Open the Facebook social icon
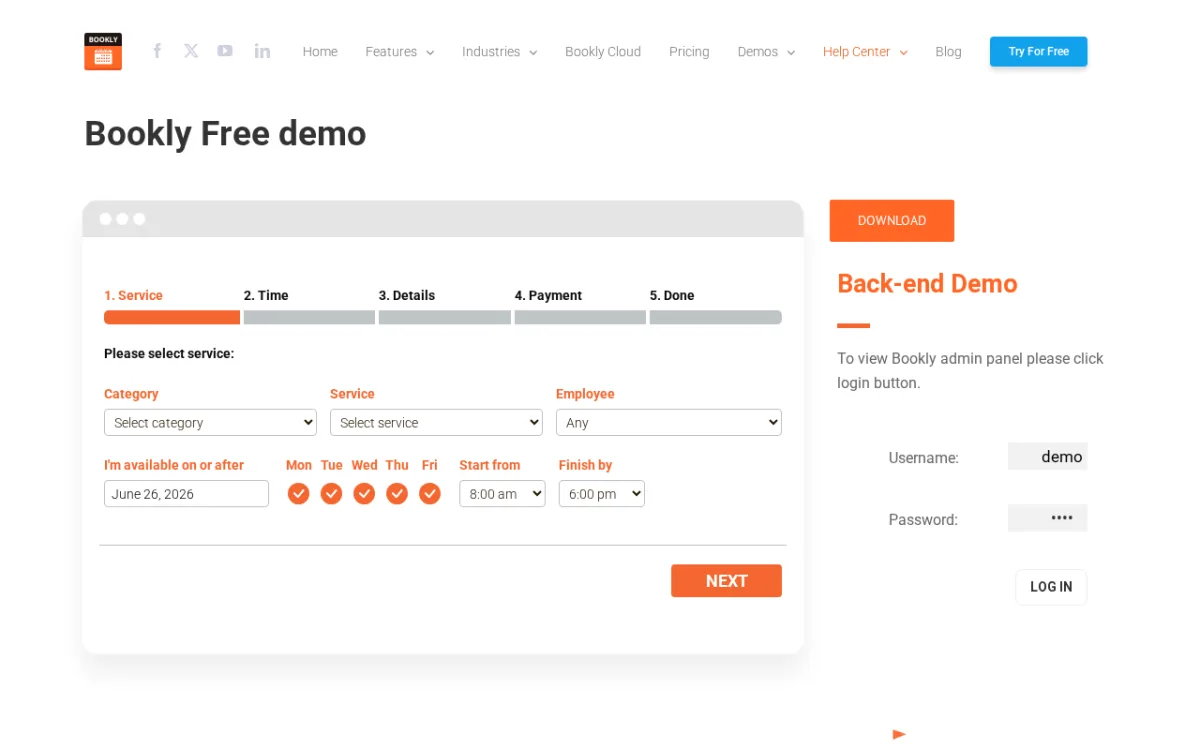 click(x=157, y=51)
